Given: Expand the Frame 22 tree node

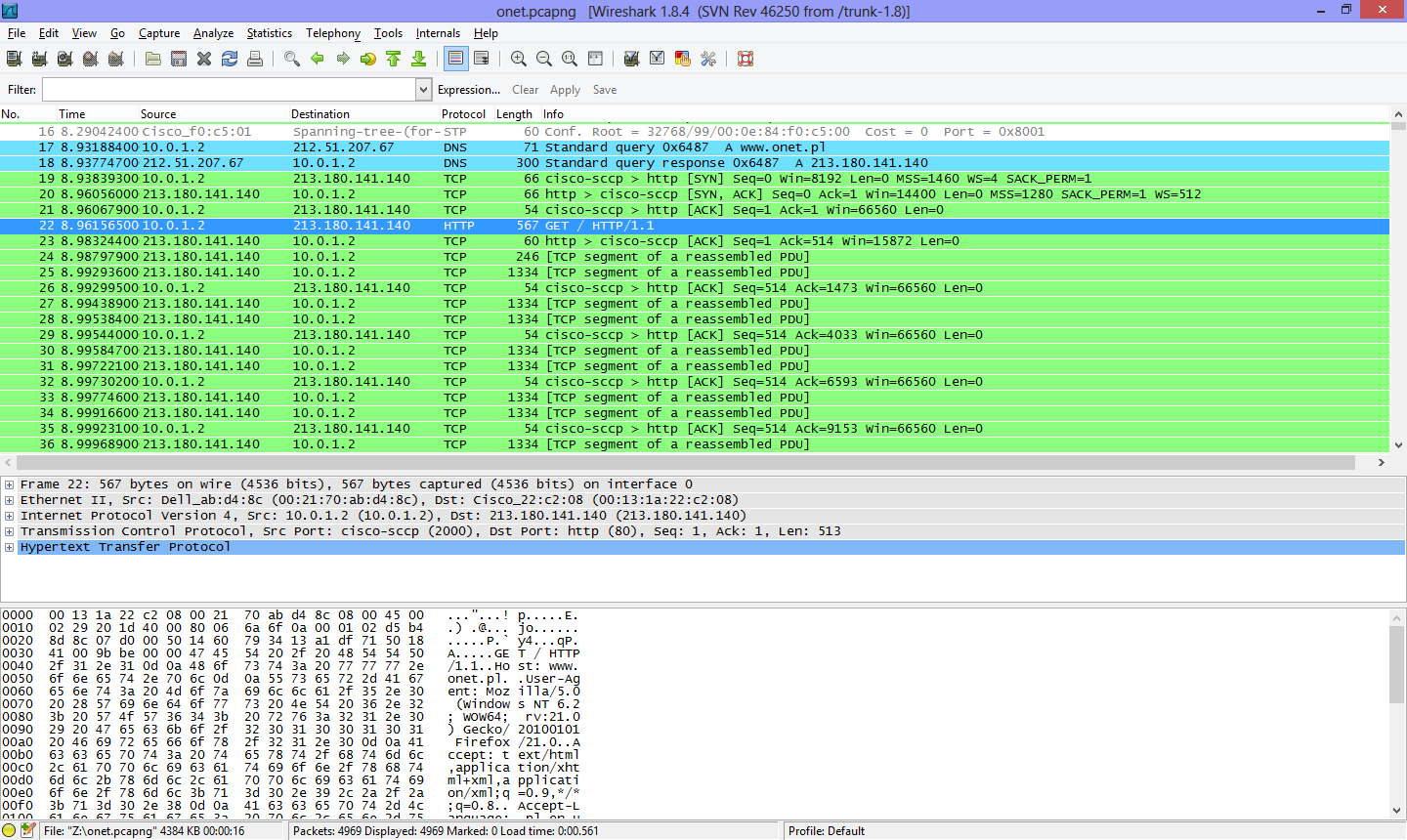Looking at the screenshot, I should 9,484.
